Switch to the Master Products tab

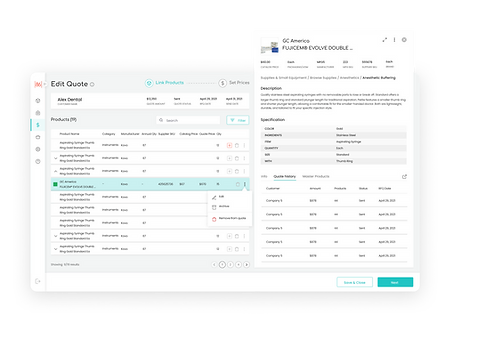(x=316, y=177)
